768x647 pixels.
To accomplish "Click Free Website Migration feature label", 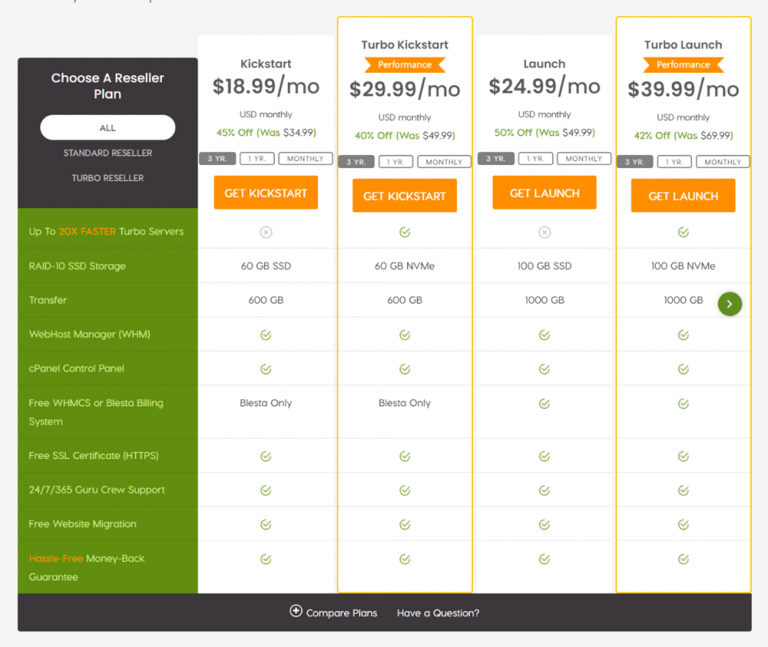I will tap(82, 524).
